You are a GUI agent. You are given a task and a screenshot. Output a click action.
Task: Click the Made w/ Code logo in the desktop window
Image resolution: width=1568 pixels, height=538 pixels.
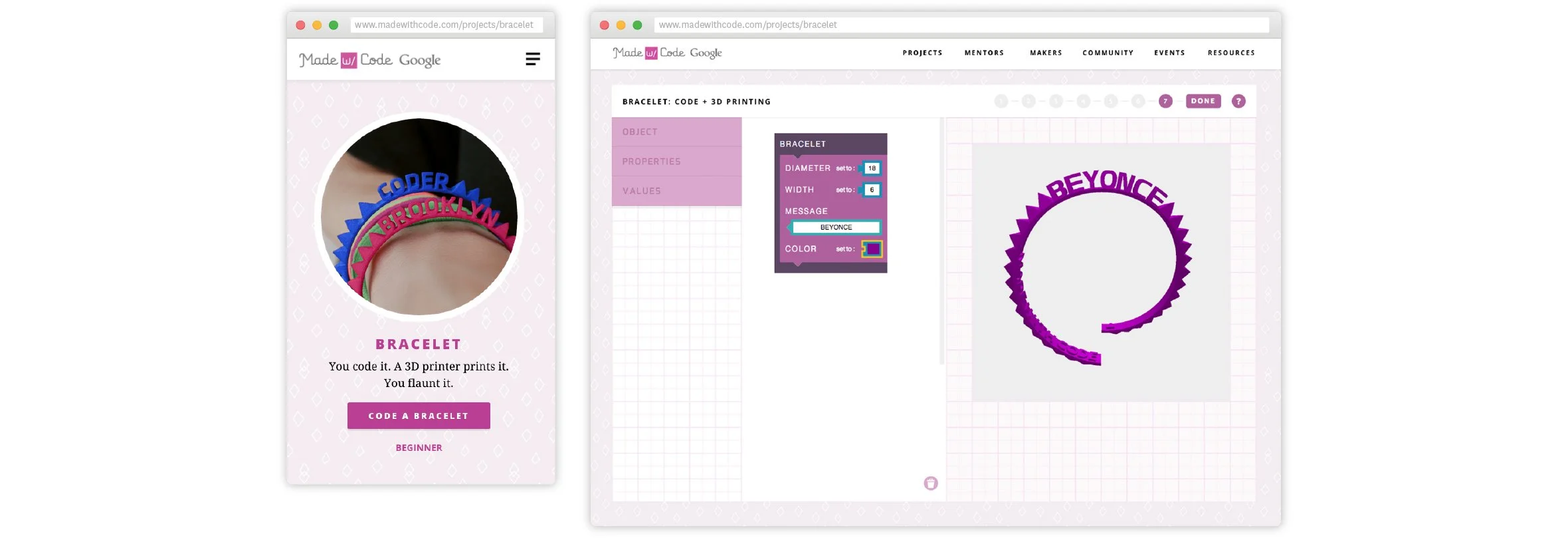click(648, 53)
